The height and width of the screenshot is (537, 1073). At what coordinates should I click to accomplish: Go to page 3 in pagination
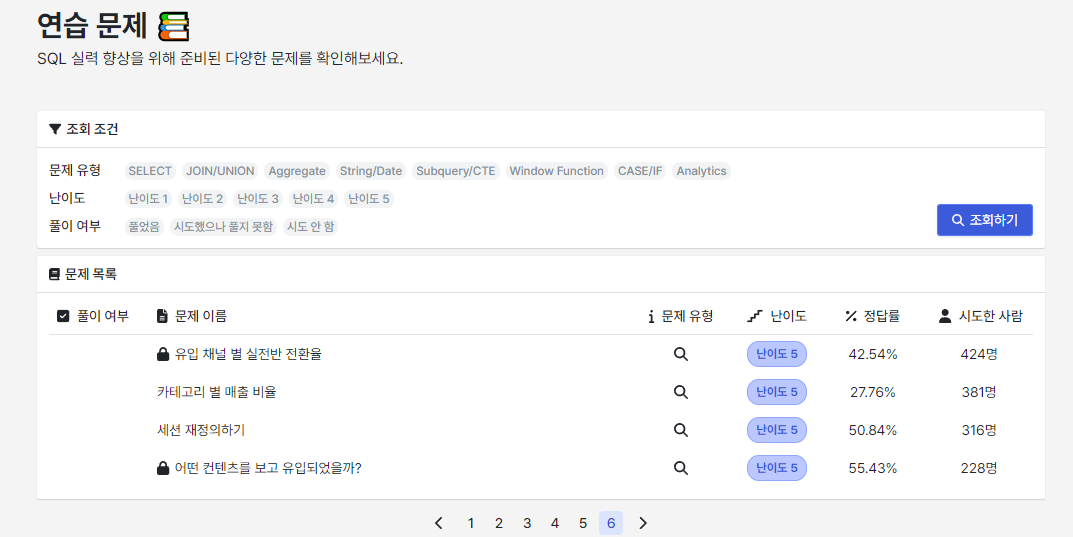click(527, 523)
